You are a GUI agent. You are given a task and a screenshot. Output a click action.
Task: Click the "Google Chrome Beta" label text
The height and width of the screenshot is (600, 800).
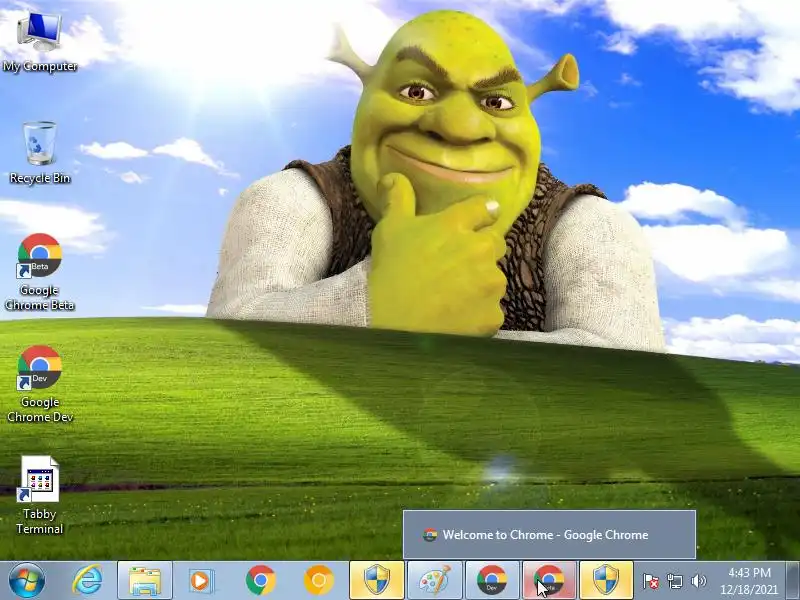click(40, 297)
